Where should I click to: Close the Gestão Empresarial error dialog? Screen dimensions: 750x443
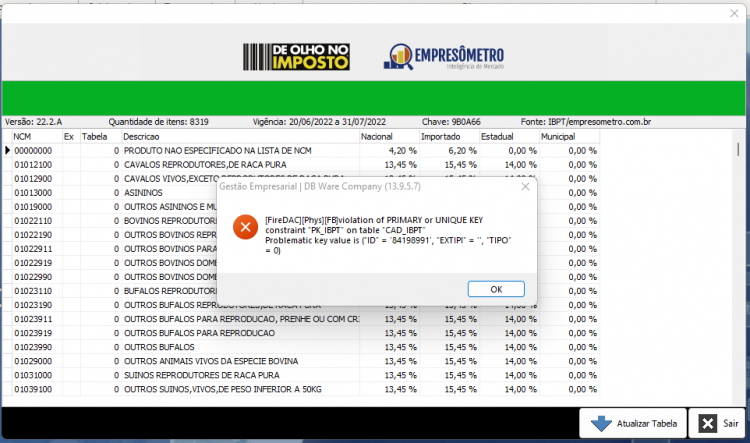(525, 187)
